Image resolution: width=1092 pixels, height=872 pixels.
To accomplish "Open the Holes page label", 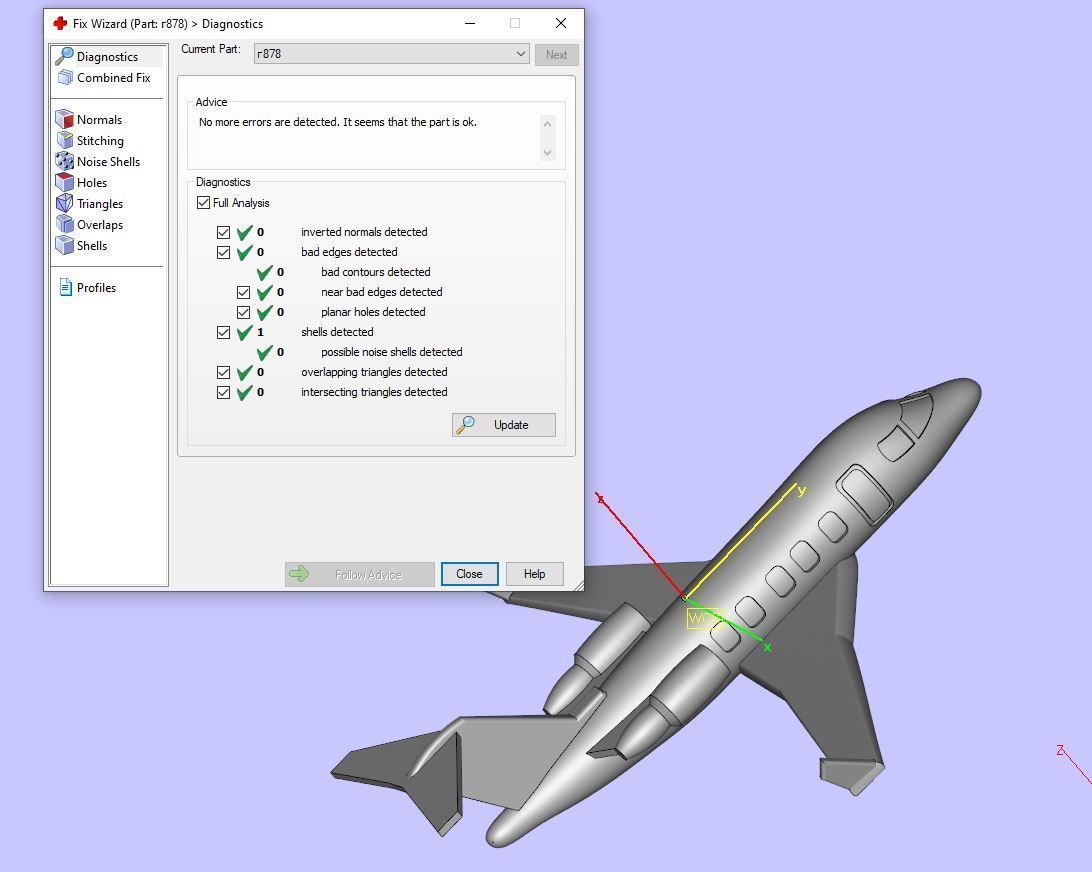I will [x=92, y=182].
